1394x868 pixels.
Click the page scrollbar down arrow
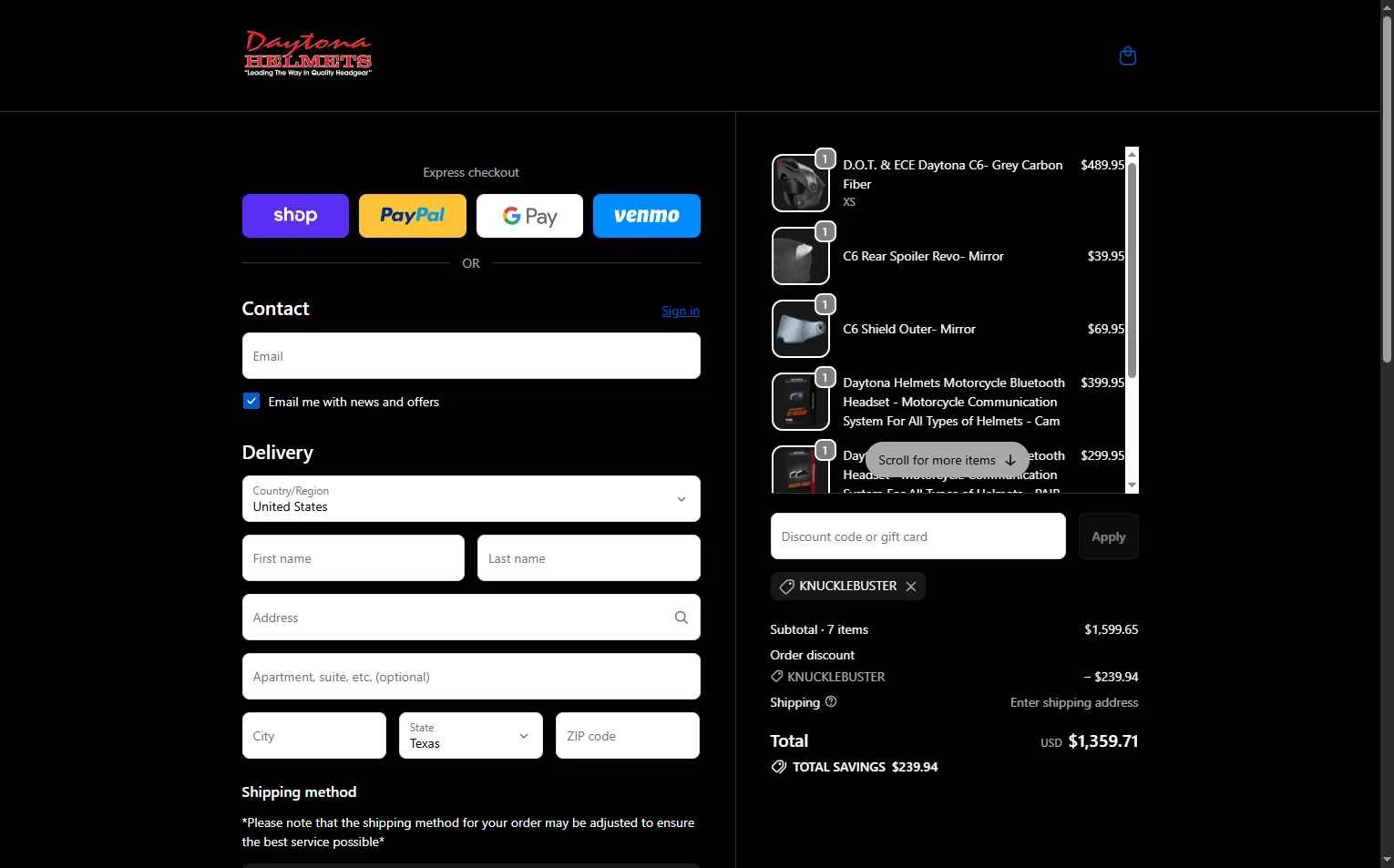click(x=1387, y=860)
